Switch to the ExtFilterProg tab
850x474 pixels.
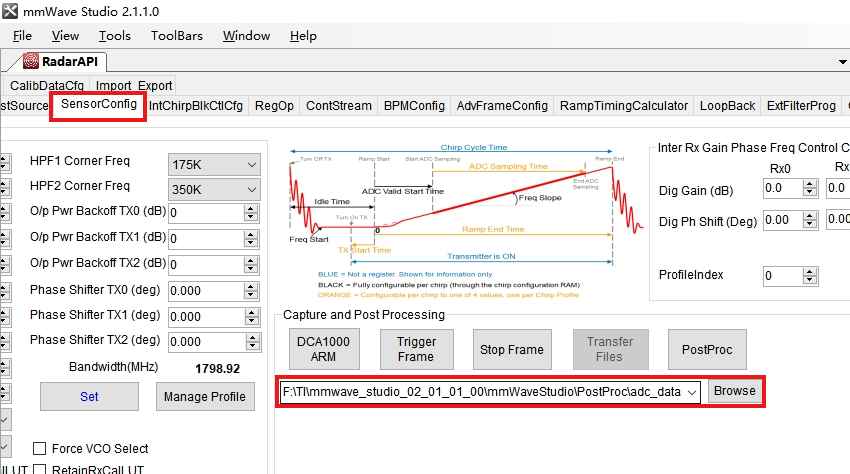801,106
